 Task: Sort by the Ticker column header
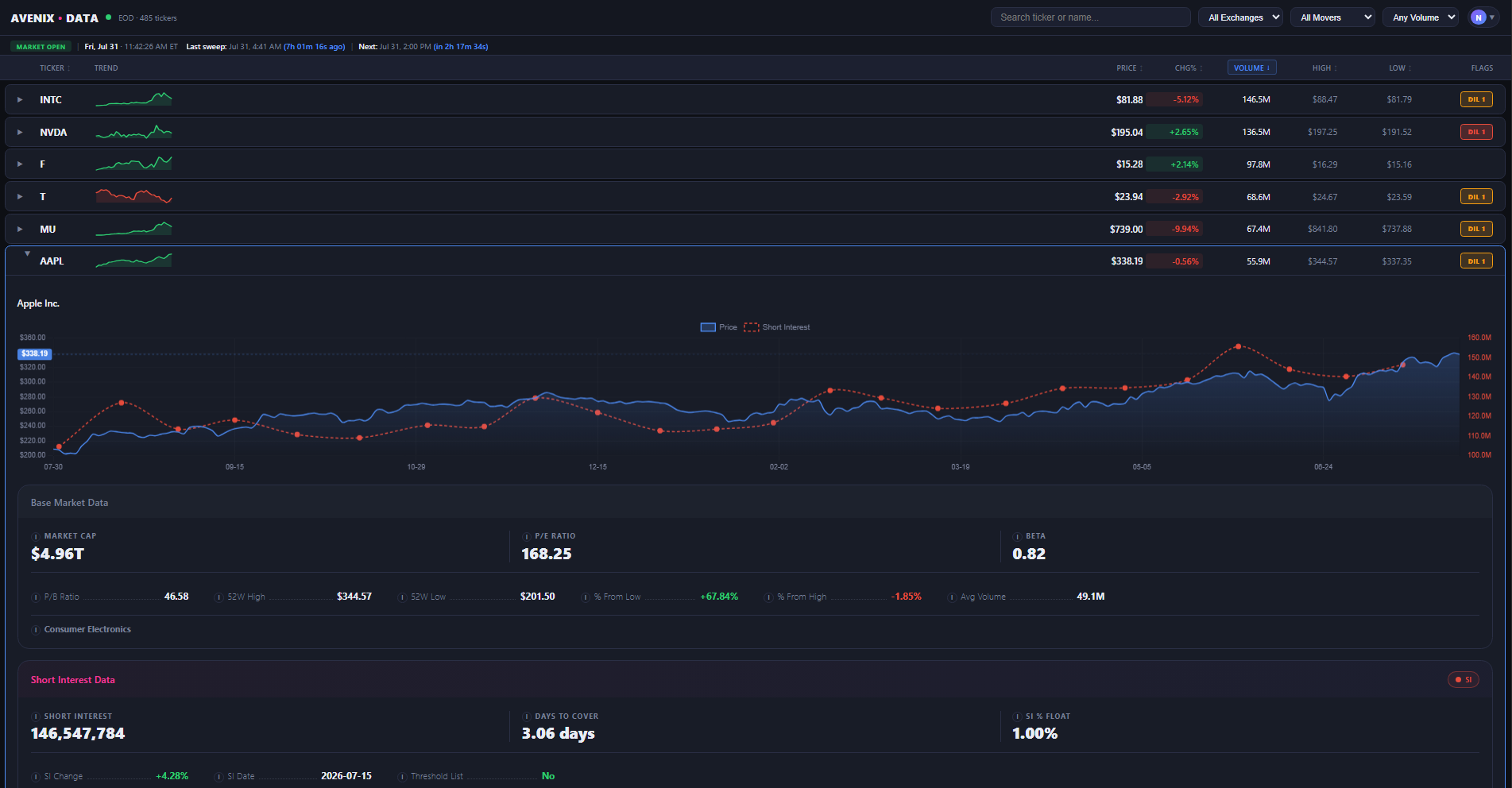click(x=55, y=68)
